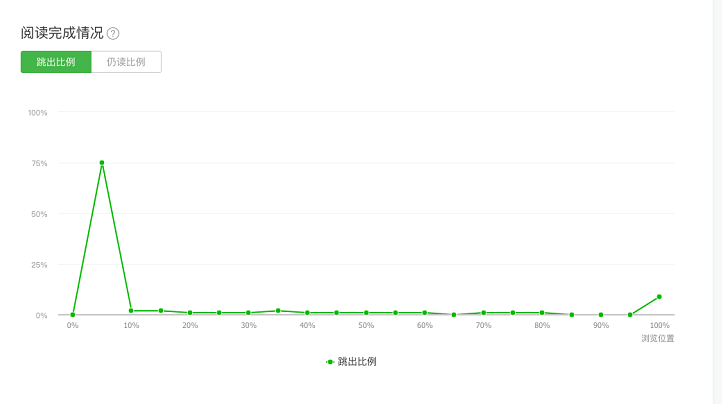Click the 75% peak data point
Viewport: 722px width, 404px height.
(102, 163)
